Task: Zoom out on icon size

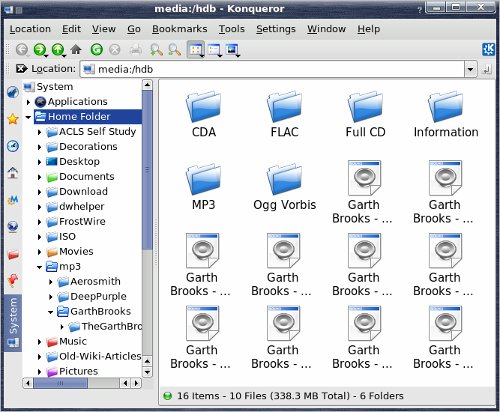Action: click(174, 50)
